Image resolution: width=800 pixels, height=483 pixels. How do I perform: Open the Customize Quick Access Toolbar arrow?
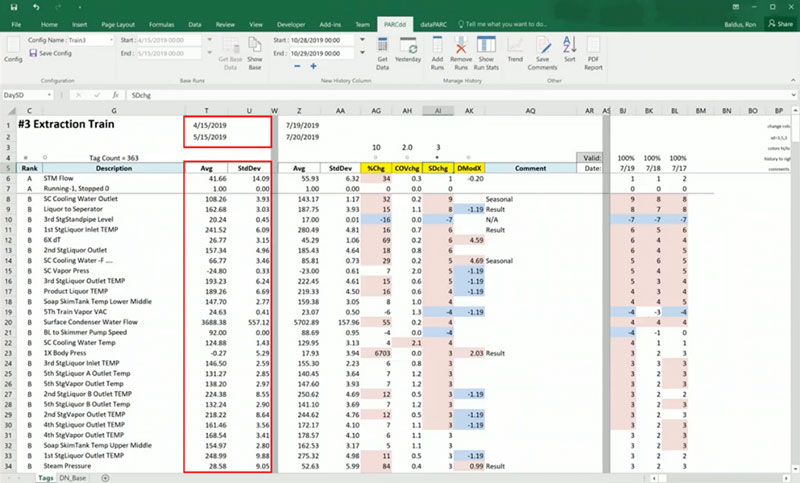tap(80, 8)
